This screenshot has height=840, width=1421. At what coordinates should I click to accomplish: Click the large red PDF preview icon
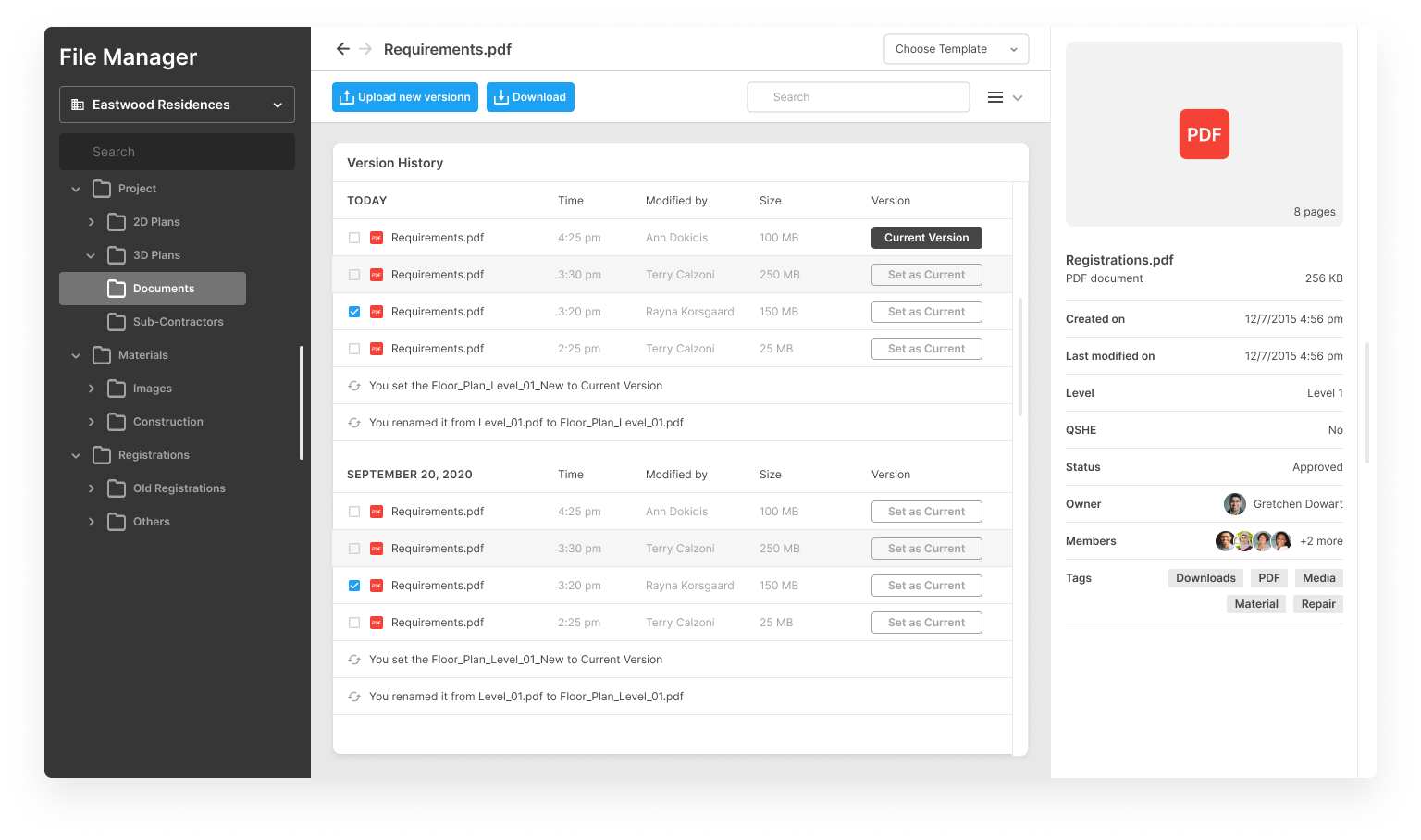(x=1204, y=134)
